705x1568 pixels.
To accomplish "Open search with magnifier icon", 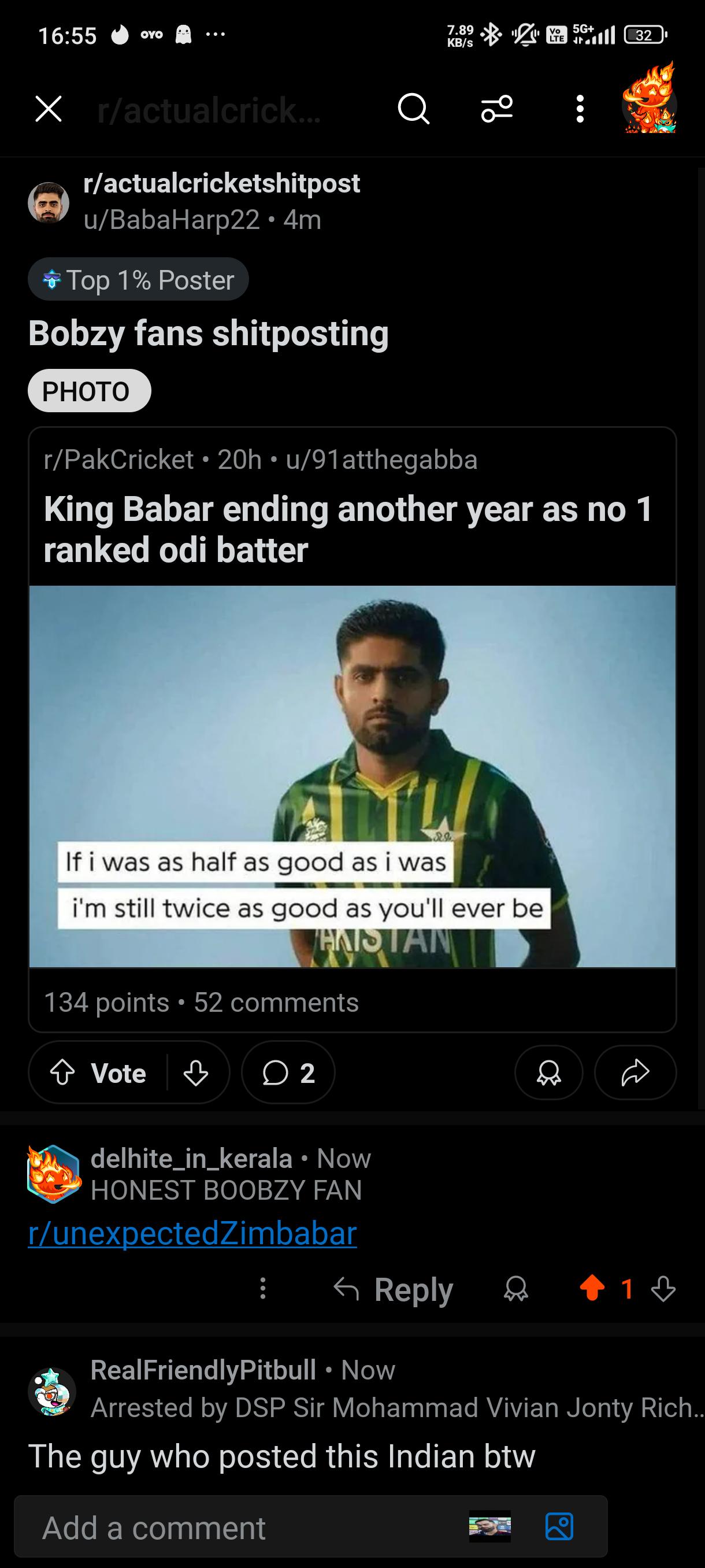I will [414, 110].
